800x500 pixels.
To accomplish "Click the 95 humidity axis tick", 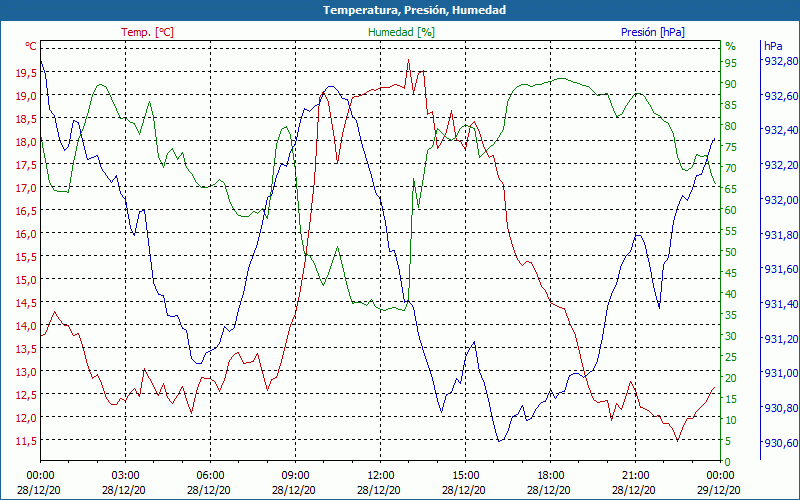I will 731,63.
